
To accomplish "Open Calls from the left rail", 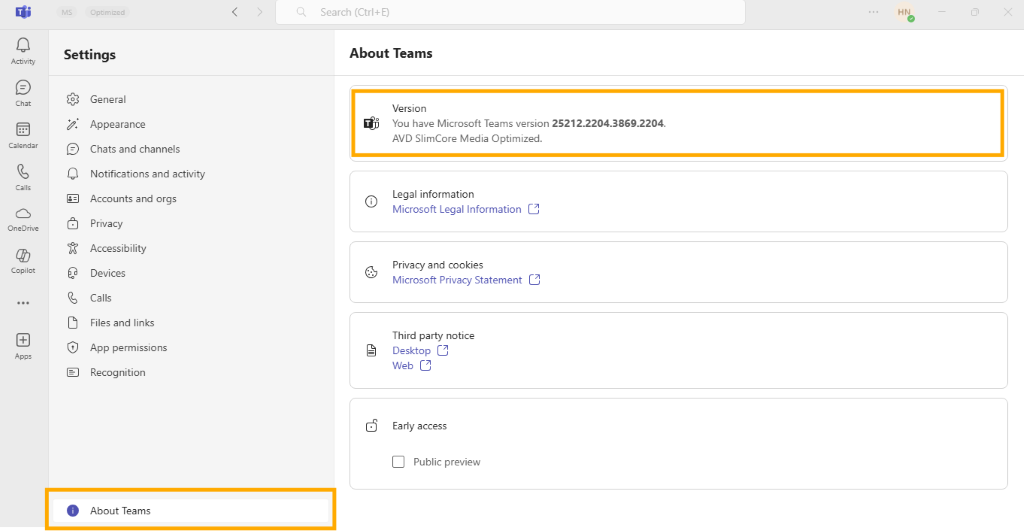I will click(23, 177).
